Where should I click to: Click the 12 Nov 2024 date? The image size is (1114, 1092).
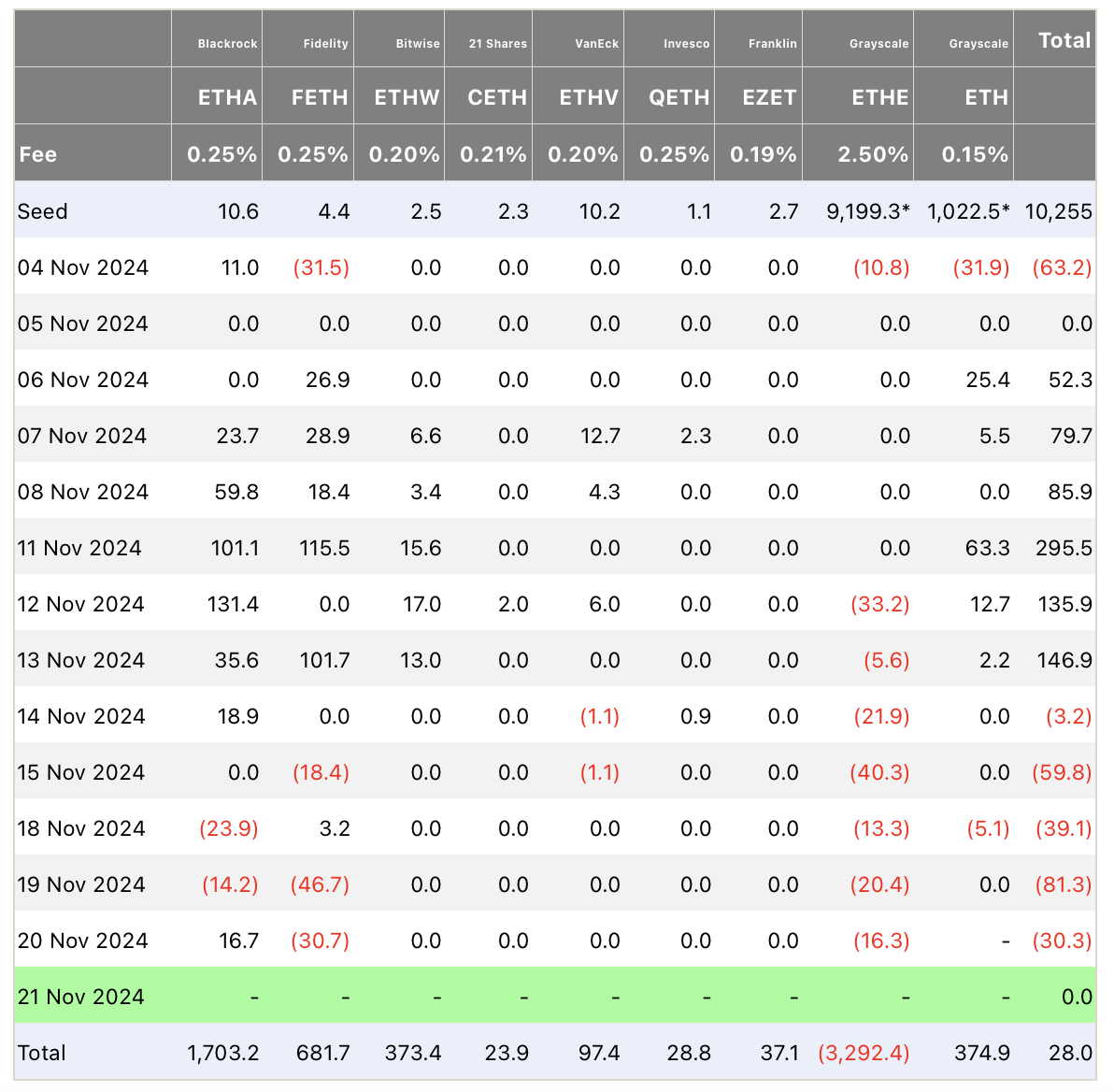(81, 604)
